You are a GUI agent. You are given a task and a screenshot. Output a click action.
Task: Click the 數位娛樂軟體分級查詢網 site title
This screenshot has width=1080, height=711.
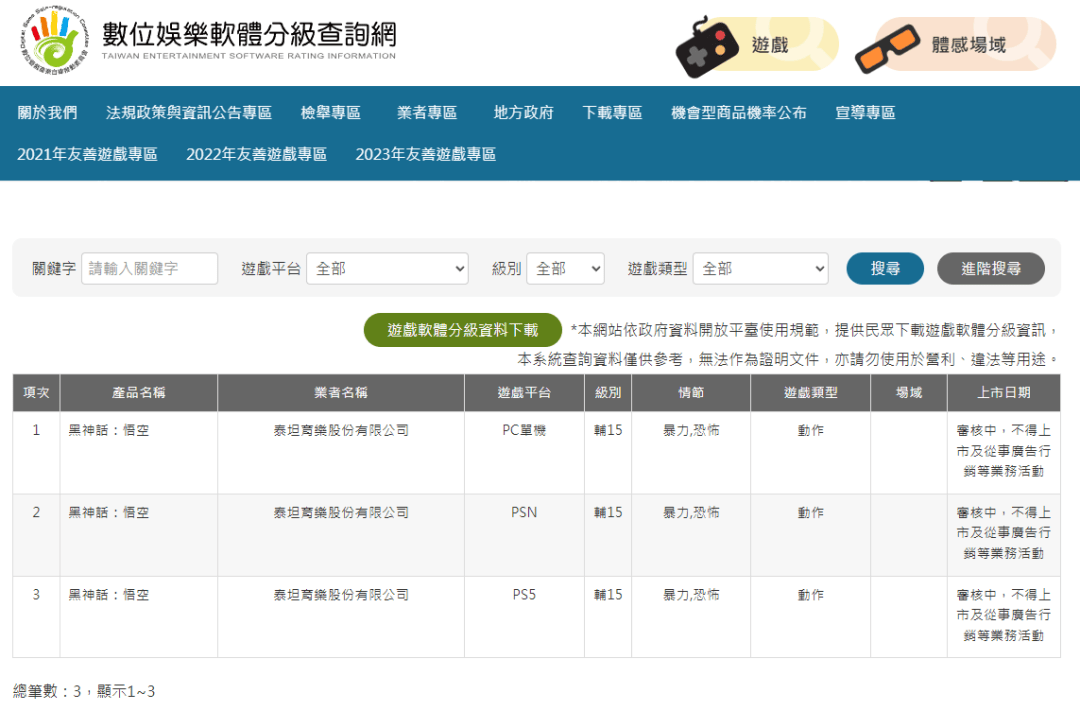point(249,34)
